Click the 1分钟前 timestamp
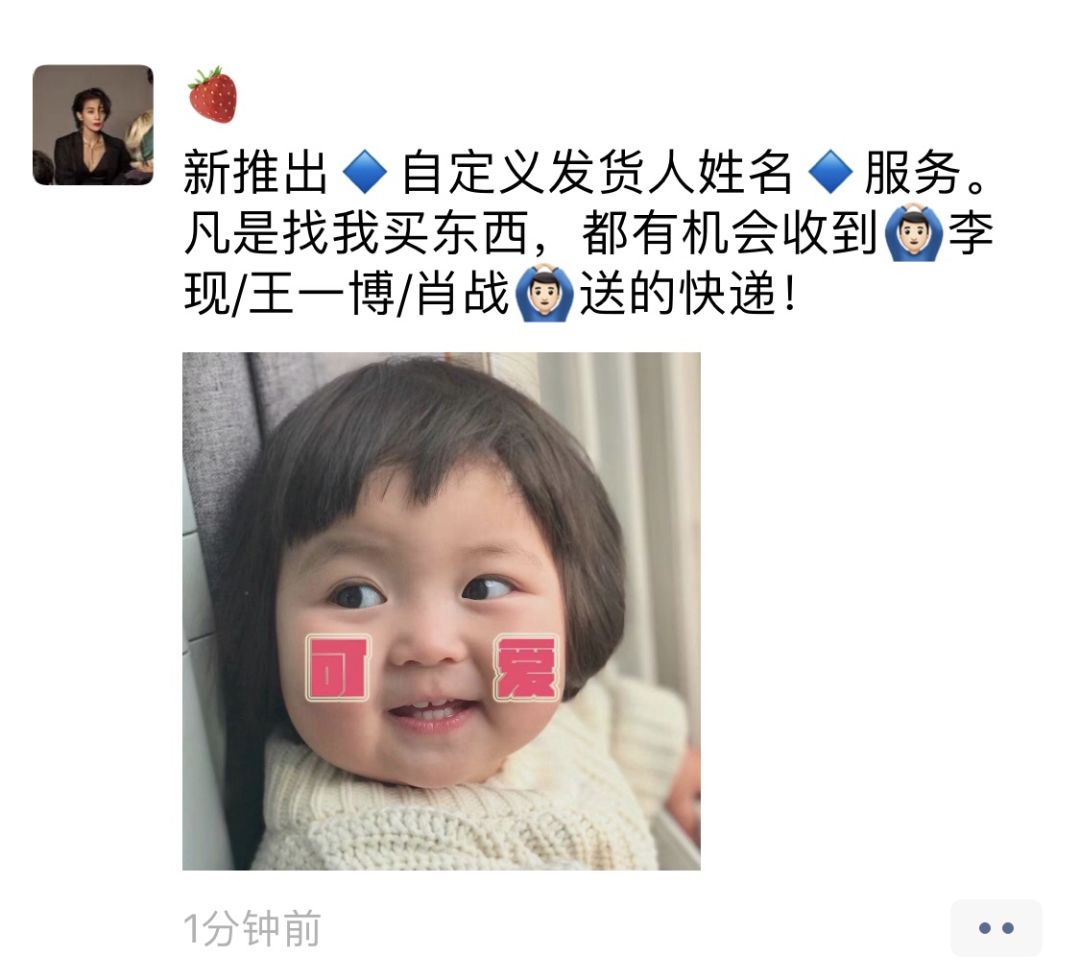 click(252, 929)
